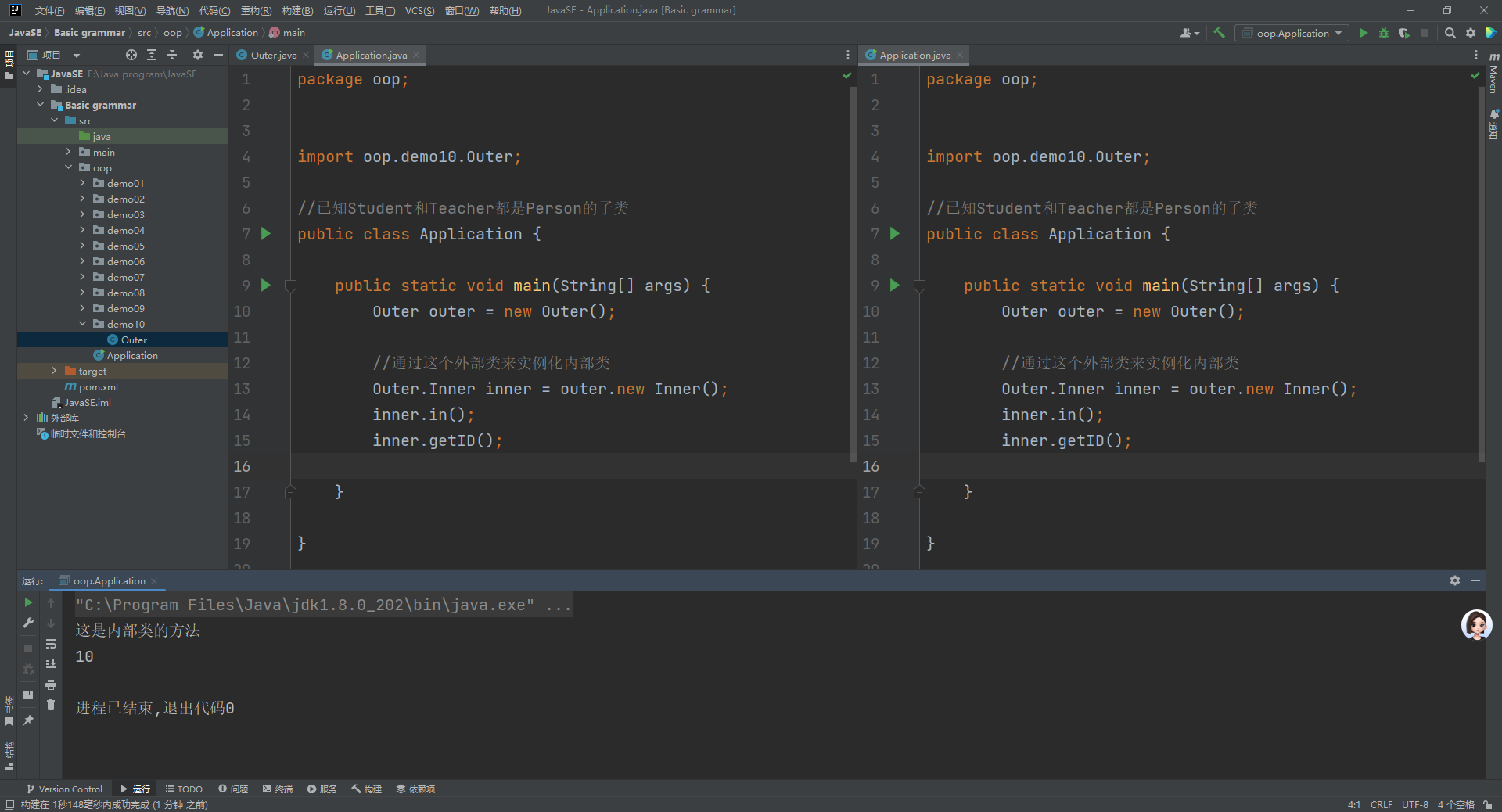The width and height of the screenshot is (1502, 812).
Task: Open IDE settings gear in the main toolbar
Action: coord(1471,33)
